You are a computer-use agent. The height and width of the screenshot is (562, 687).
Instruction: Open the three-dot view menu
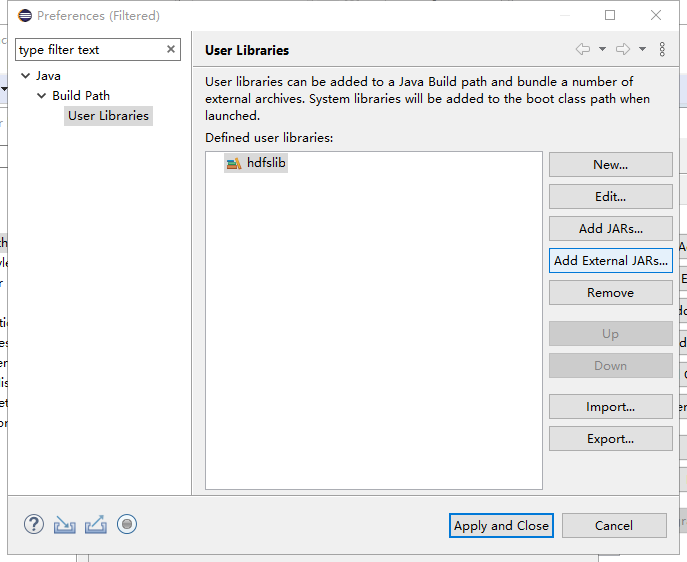coord(662,49)
